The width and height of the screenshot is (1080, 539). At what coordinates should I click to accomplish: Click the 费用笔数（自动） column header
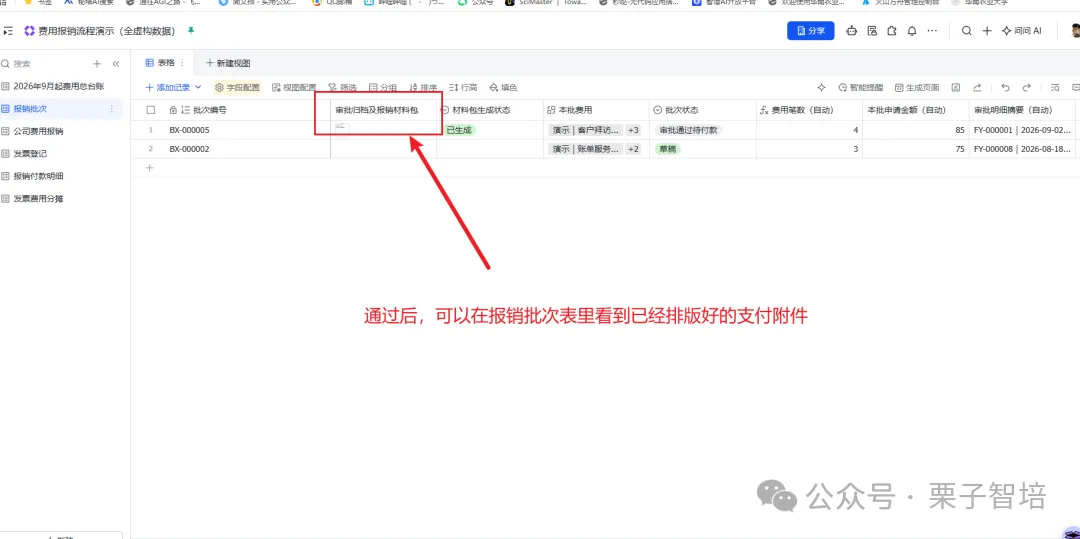[x=802, y=110]
